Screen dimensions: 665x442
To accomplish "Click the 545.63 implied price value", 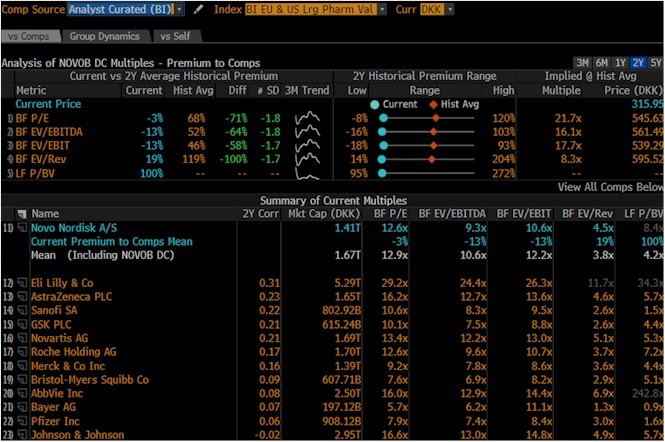I will pos(647,118).
